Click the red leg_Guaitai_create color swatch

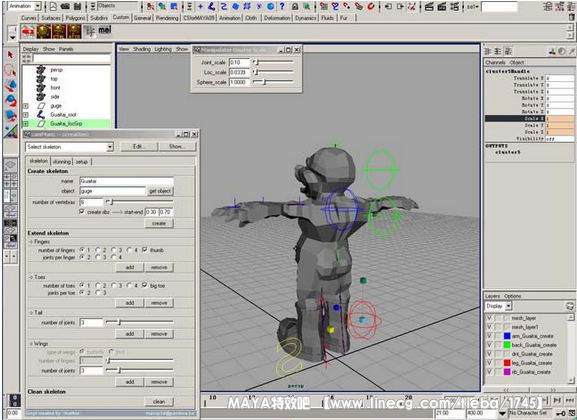click(507, 363)
